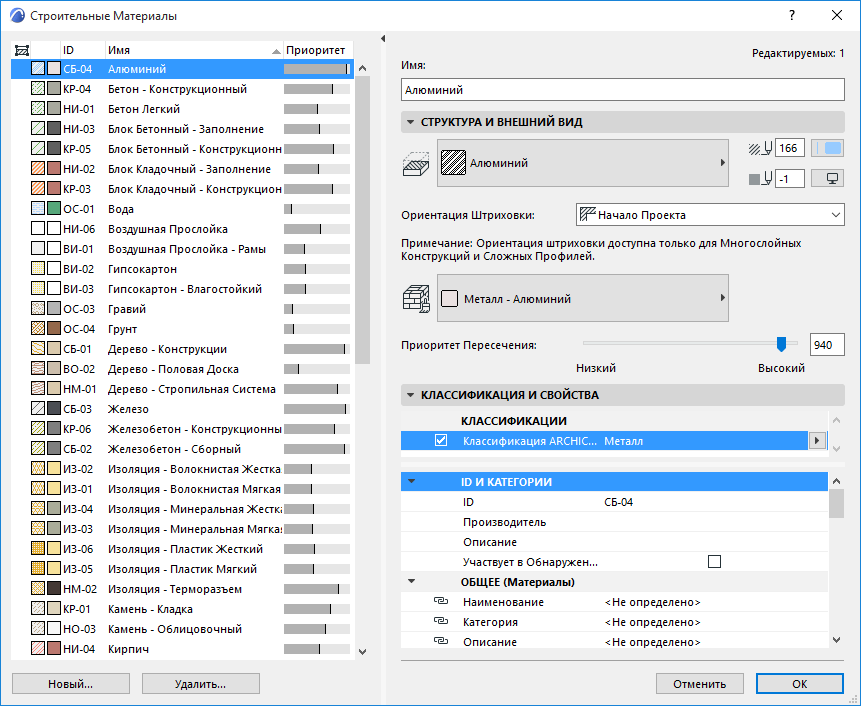
Task: Sort list by Приоритет column header
Action: click(318, 50)
